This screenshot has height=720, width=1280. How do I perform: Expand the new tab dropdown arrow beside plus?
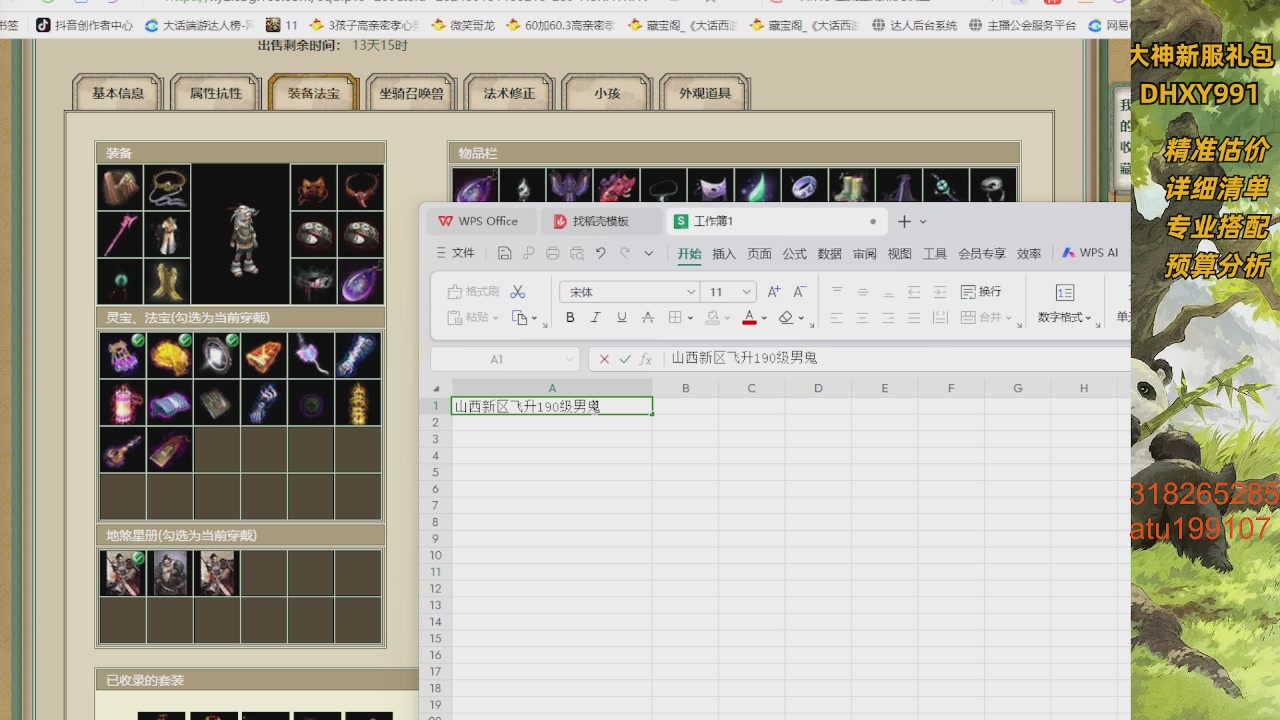923,222
